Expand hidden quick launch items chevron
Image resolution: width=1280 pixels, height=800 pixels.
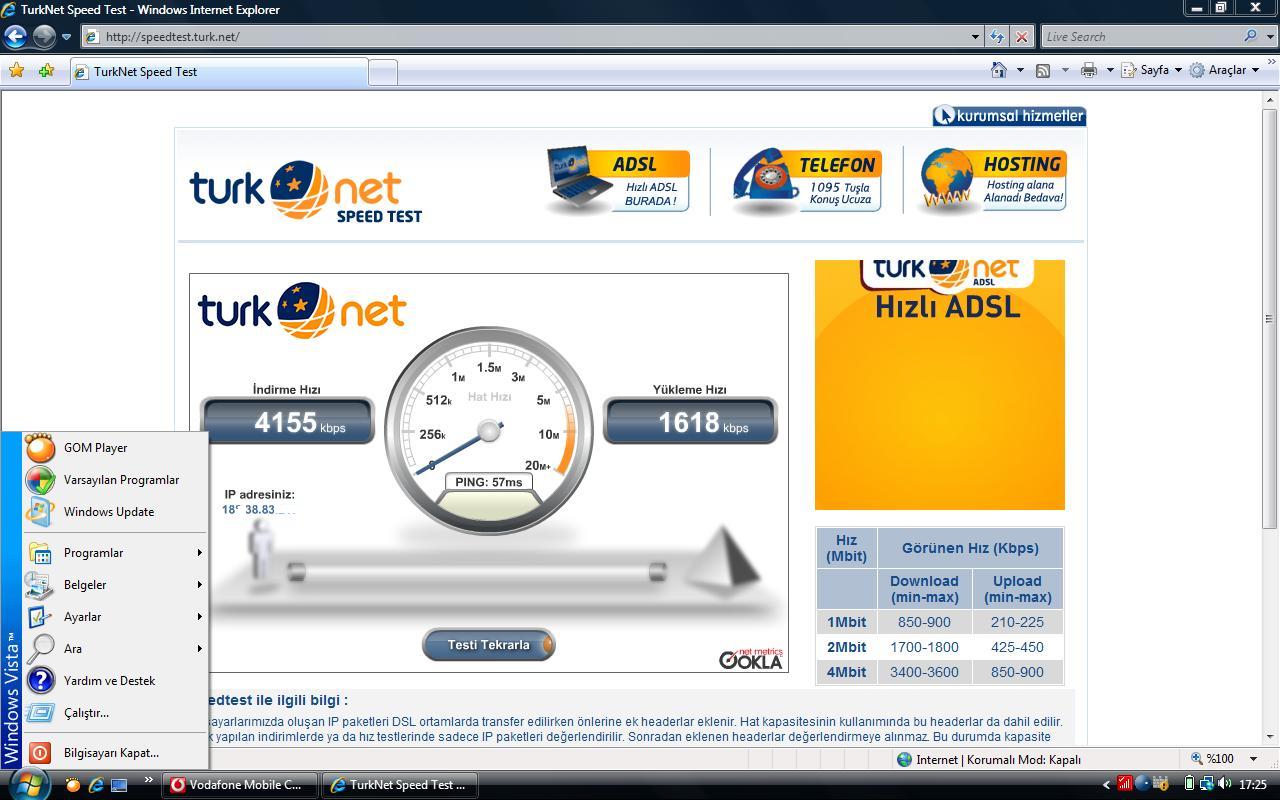click(x=148, y=780)
